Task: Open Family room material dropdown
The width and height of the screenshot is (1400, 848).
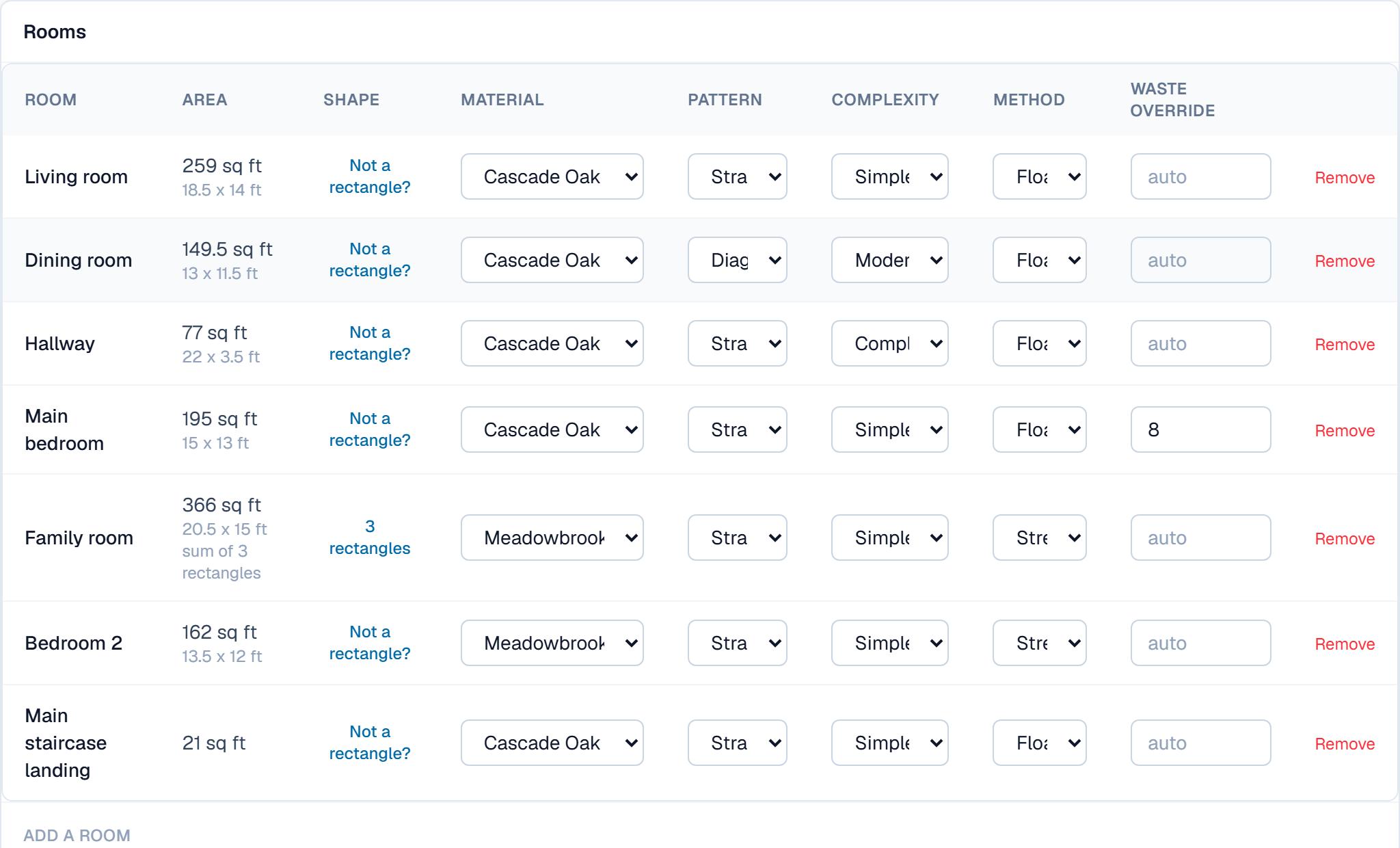Action: tap(552, 538)
